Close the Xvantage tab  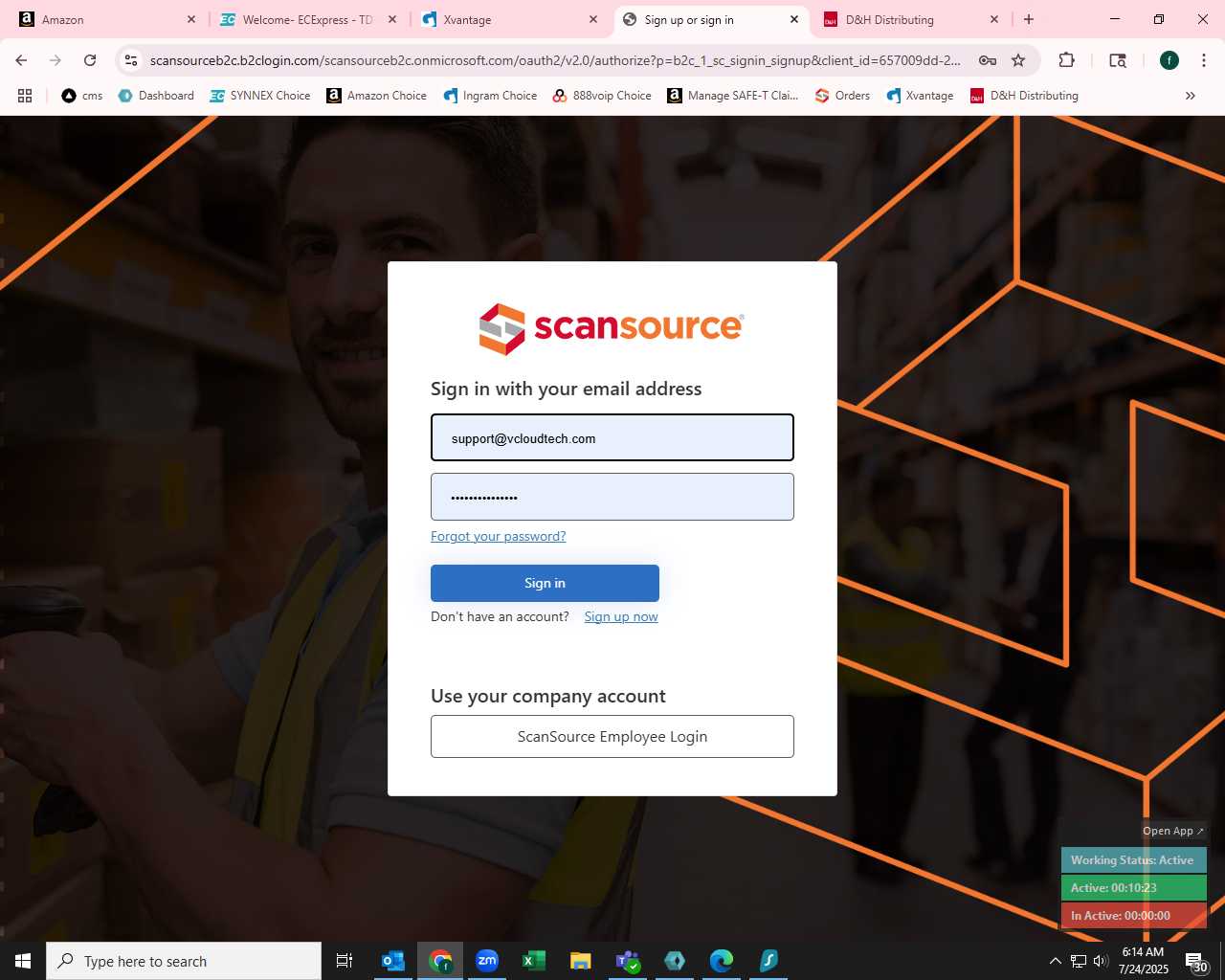(x=593, y=19)
